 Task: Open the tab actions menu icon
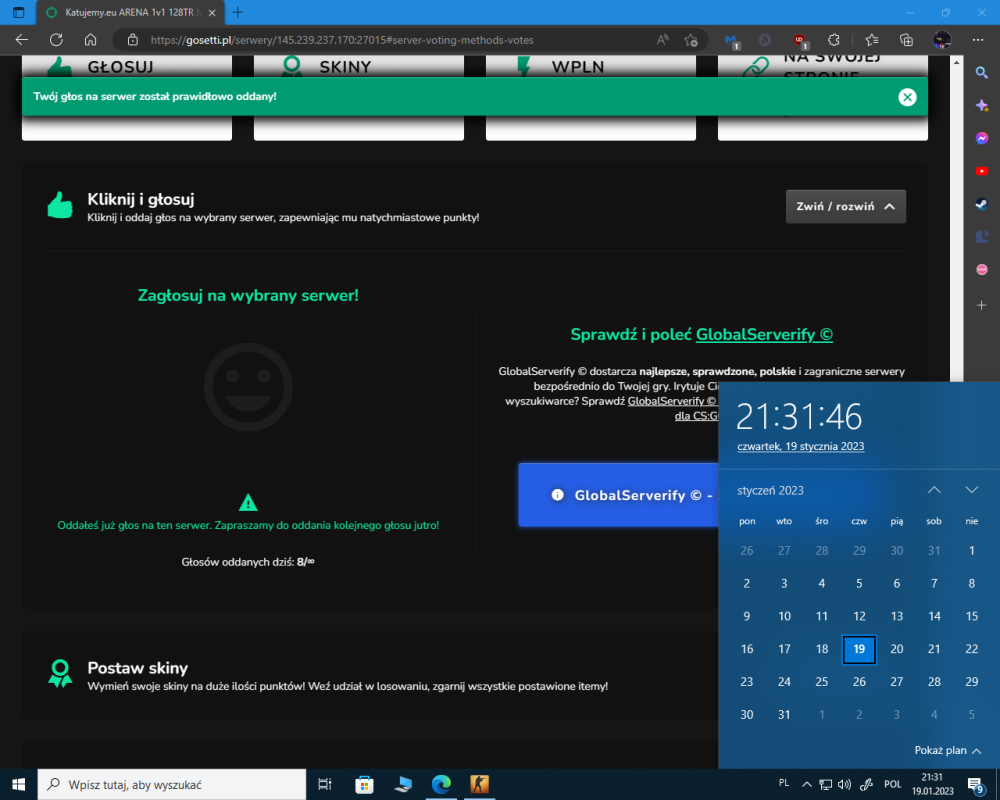click(18, 12)
